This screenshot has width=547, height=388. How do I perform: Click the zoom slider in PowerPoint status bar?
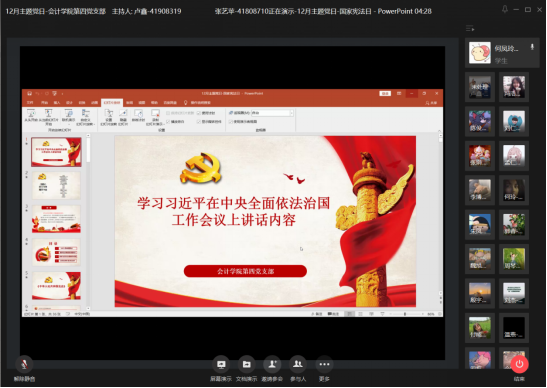[x=406, y=314]
